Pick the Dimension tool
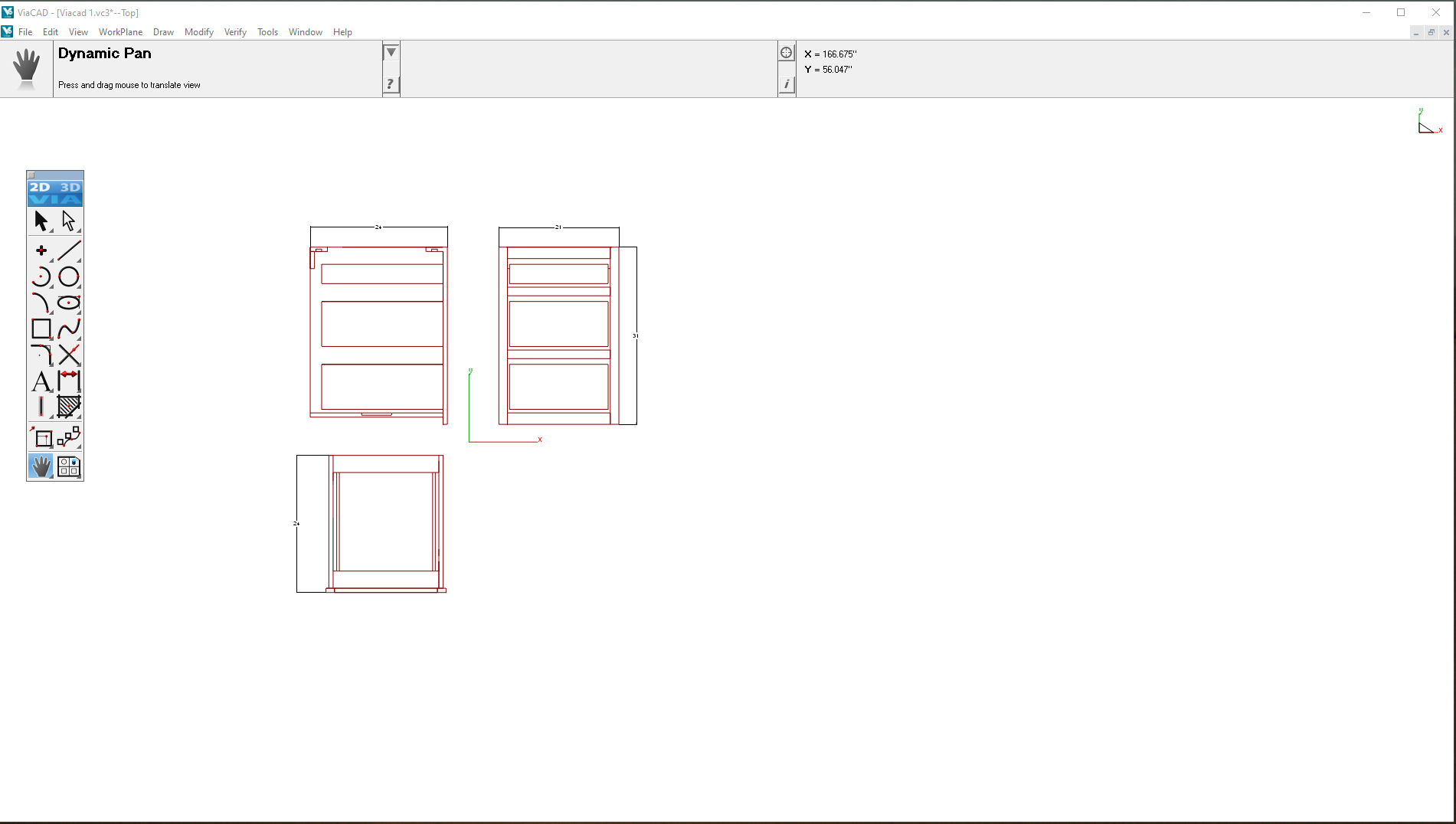1456x824 pixels. click(x=68, y=381)
